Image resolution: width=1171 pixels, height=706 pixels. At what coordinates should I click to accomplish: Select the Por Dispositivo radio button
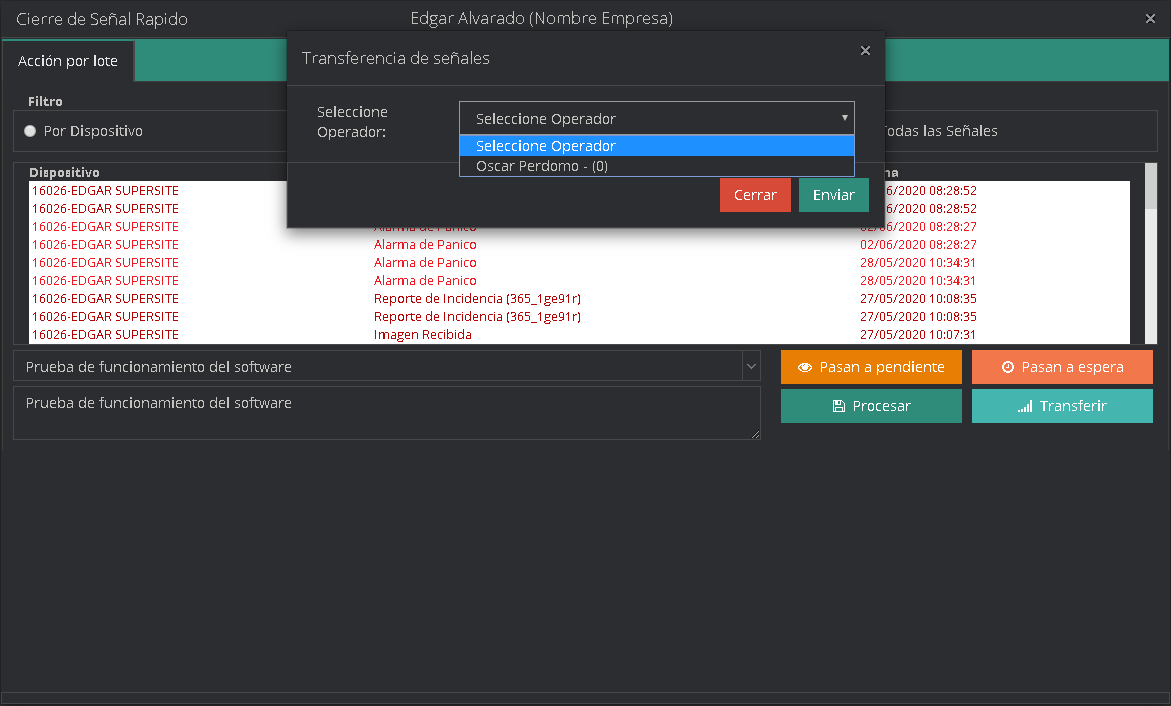30,131
